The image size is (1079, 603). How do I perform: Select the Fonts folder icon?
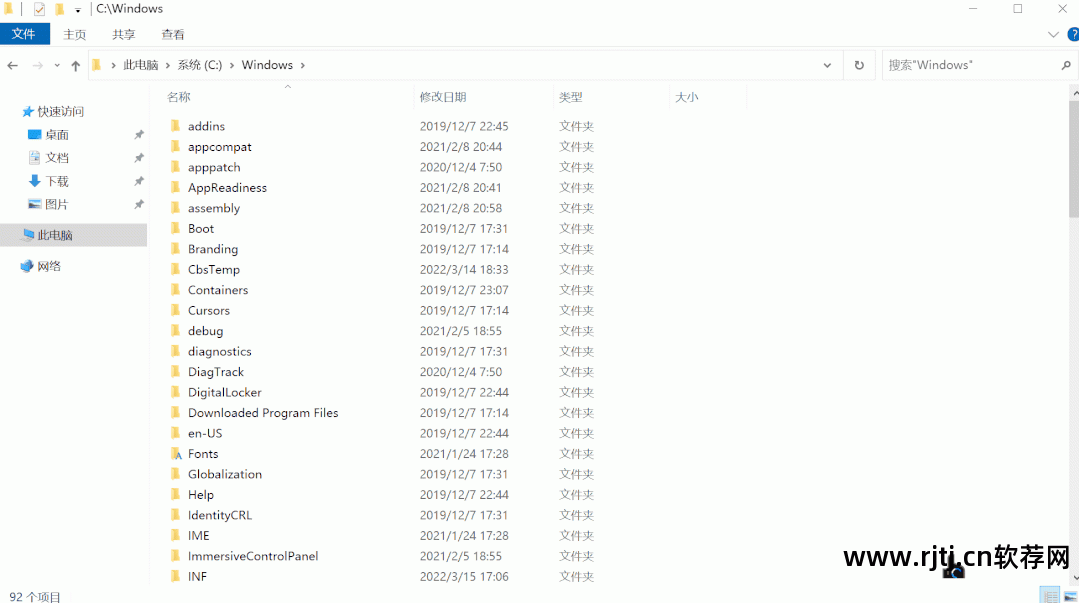pos(176,454)
